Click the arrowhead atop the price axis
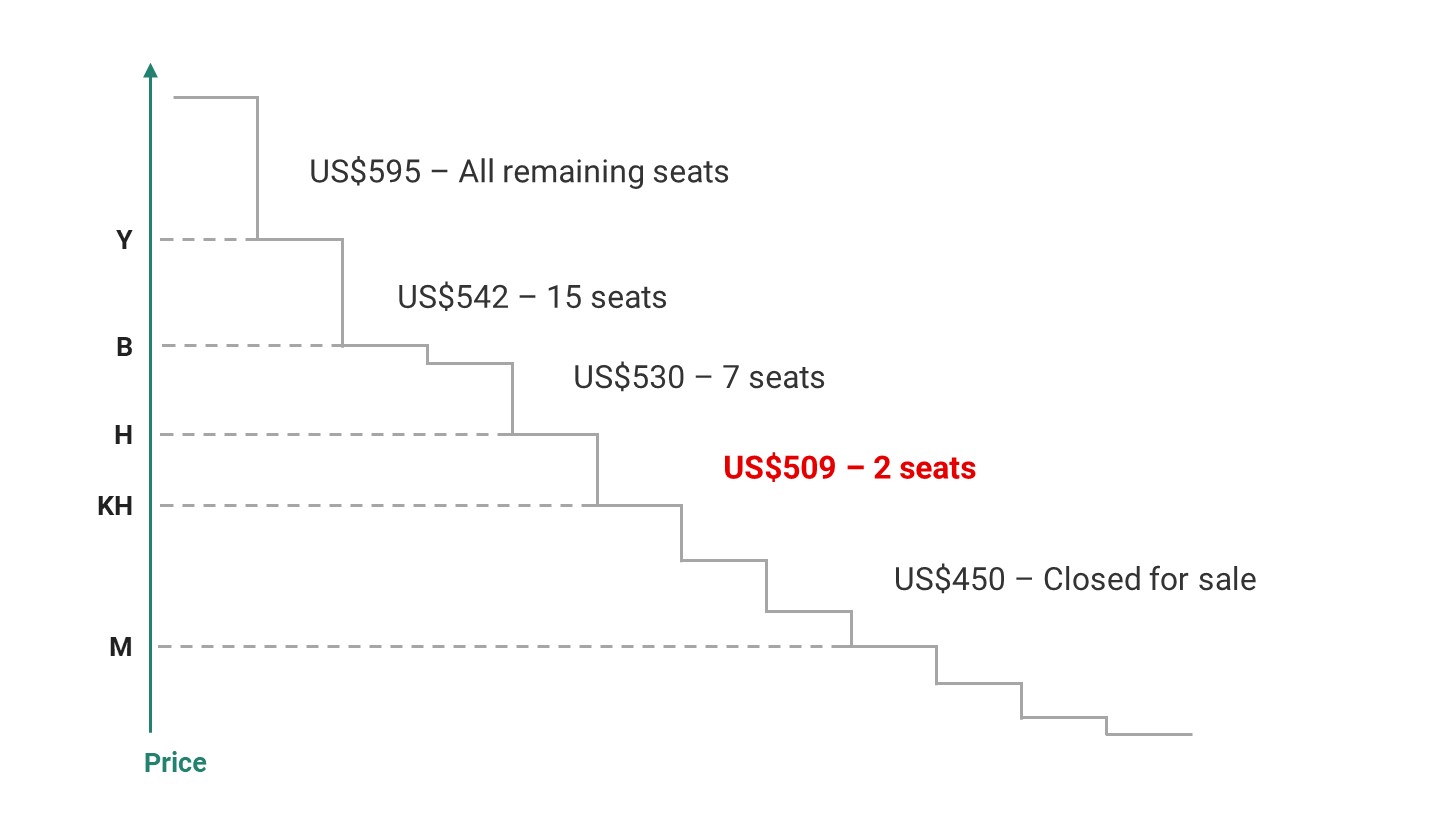This screenshot has width=1440, height=840. (x=150, y=70)
